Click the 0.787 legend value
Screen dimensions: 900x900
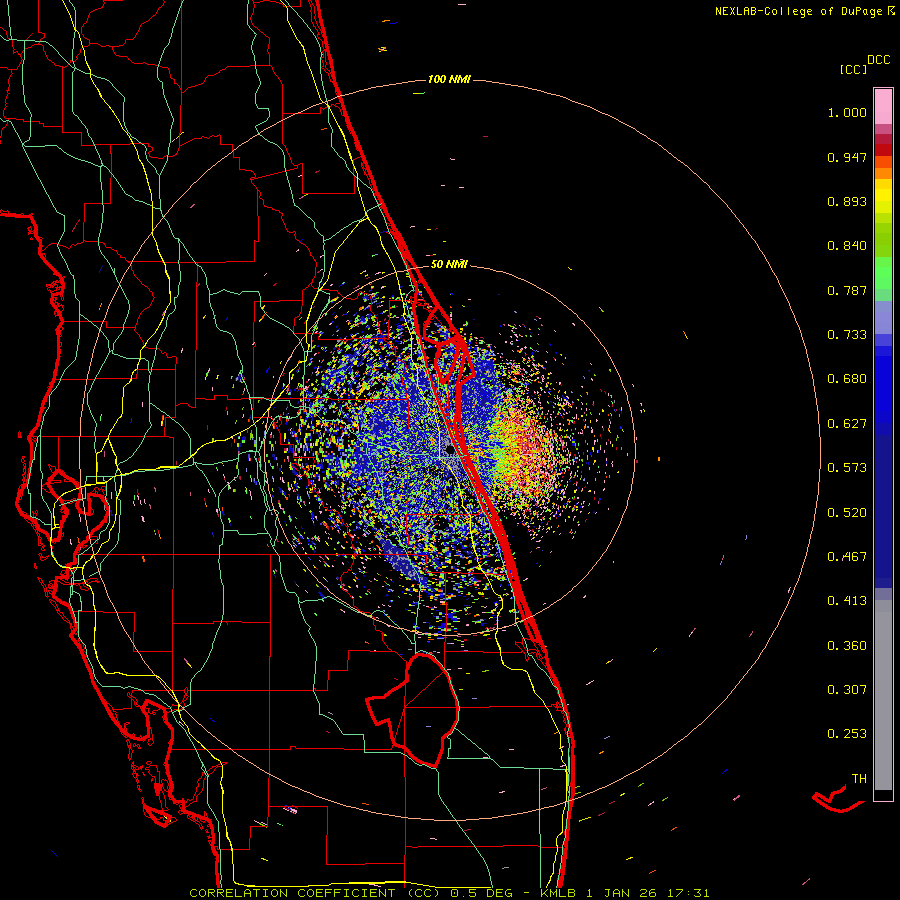click(x=847, y=290)
